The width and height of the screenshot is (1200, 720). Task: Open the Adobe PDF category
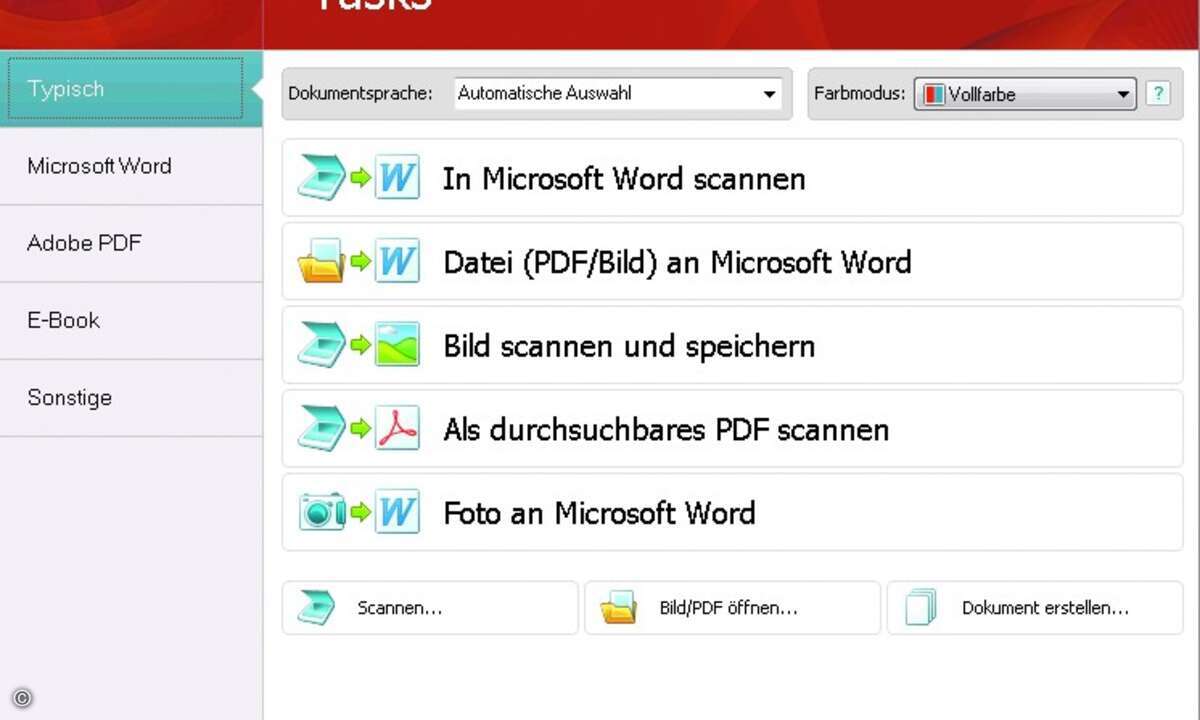click(131, 243)
